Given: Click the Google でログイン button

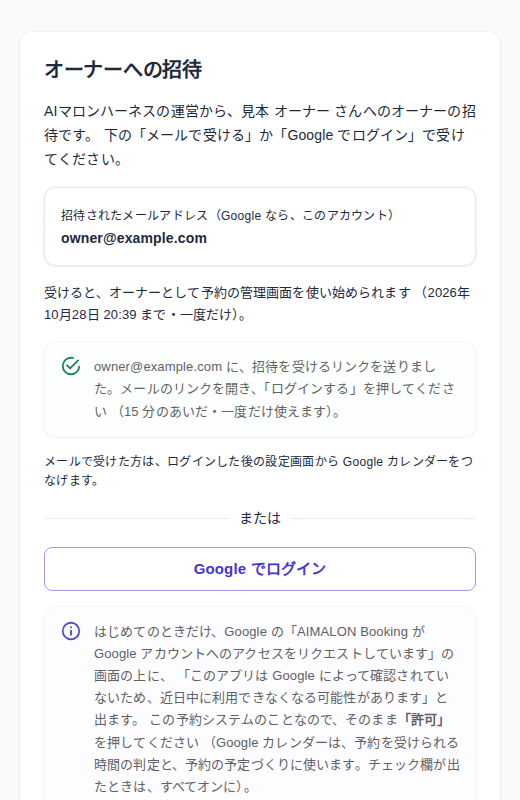Looking at the screenshot, I should click(260, 569).
